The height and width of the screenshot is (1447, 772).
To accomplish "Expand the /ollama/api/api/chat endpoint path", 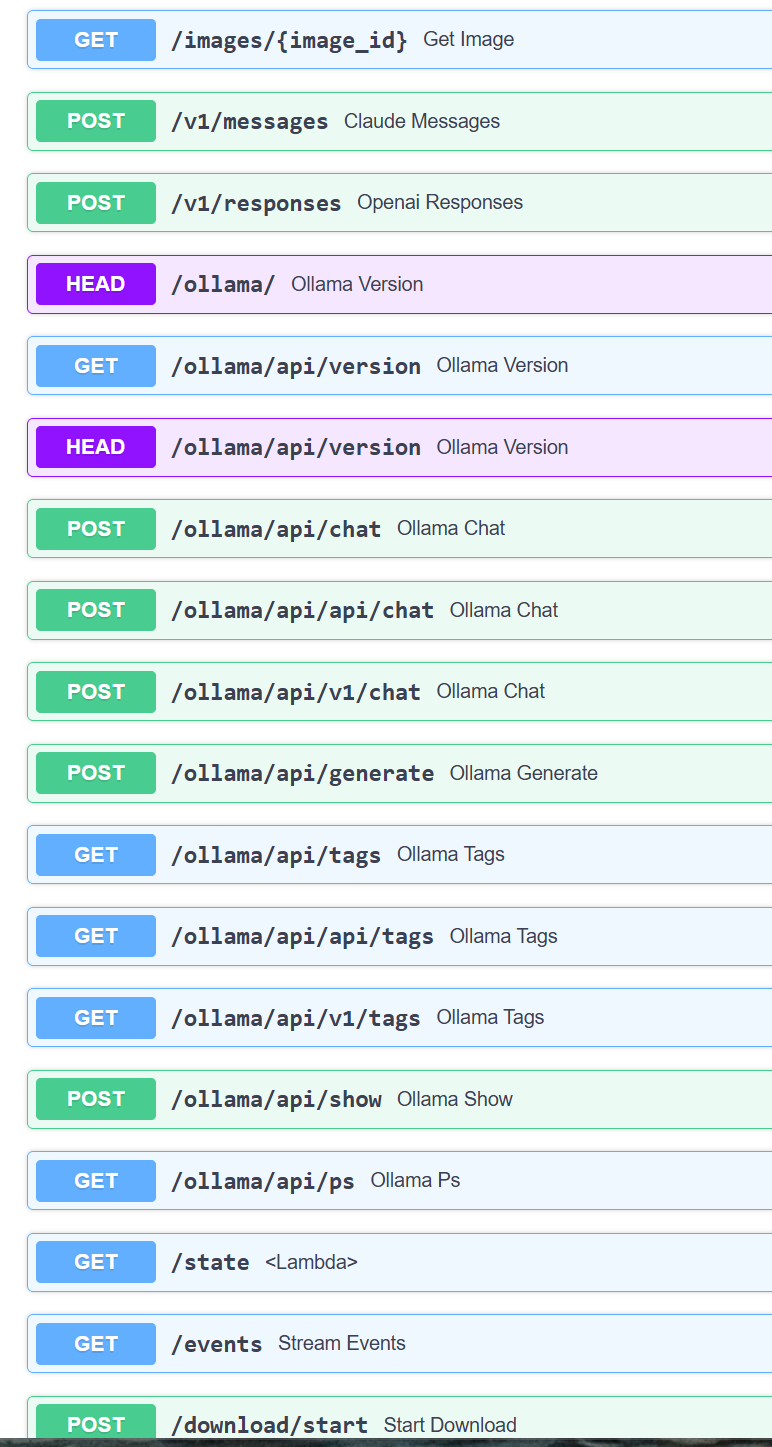I will [302, 611].
